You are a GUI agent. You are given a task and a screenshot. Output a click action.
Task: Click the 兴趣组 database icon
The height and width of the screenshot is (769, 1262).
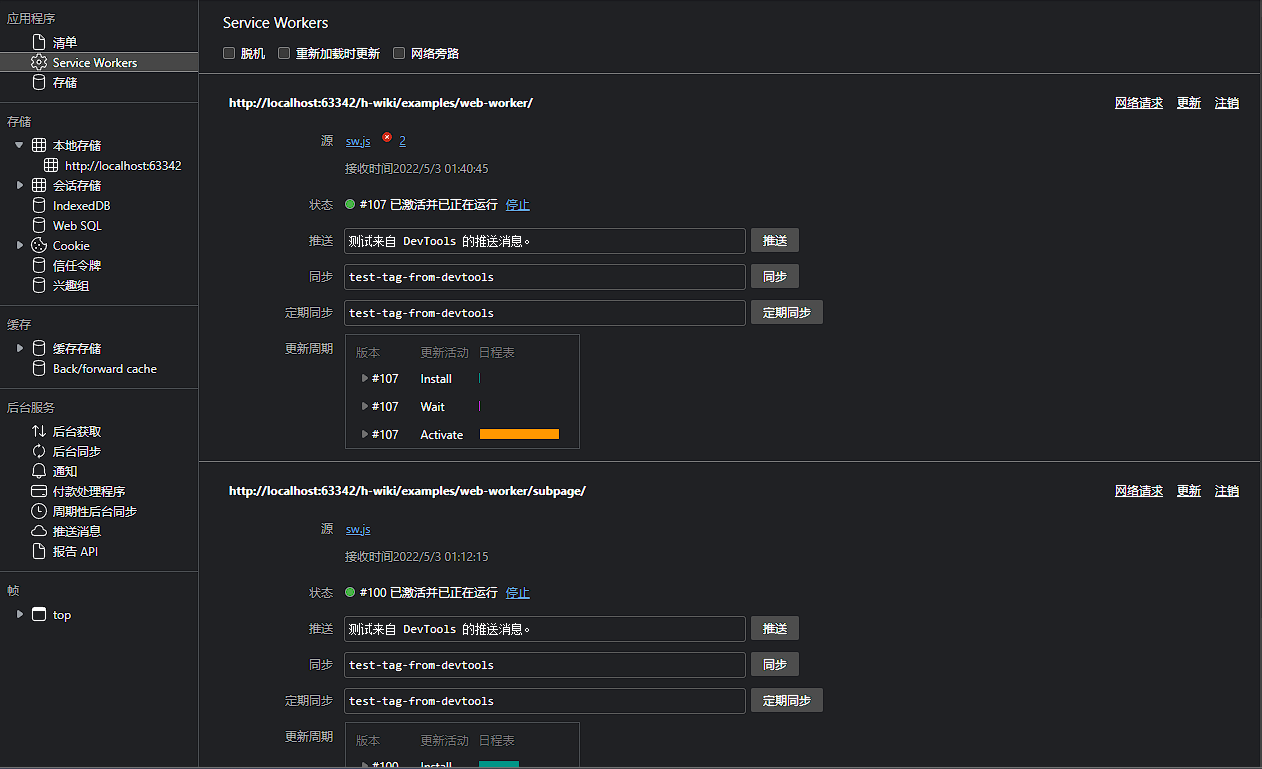[x=39, y=285]
